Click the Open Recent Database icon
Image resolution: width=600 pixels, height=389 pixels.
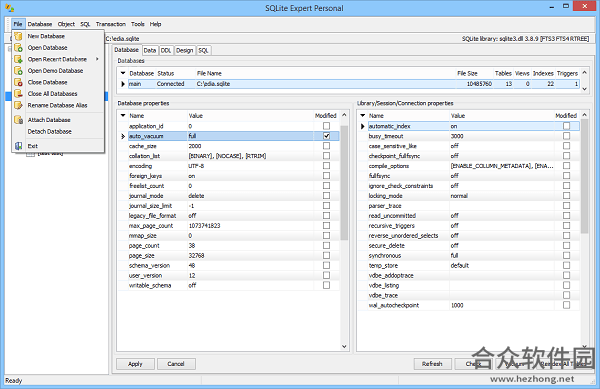click(18, 59)
